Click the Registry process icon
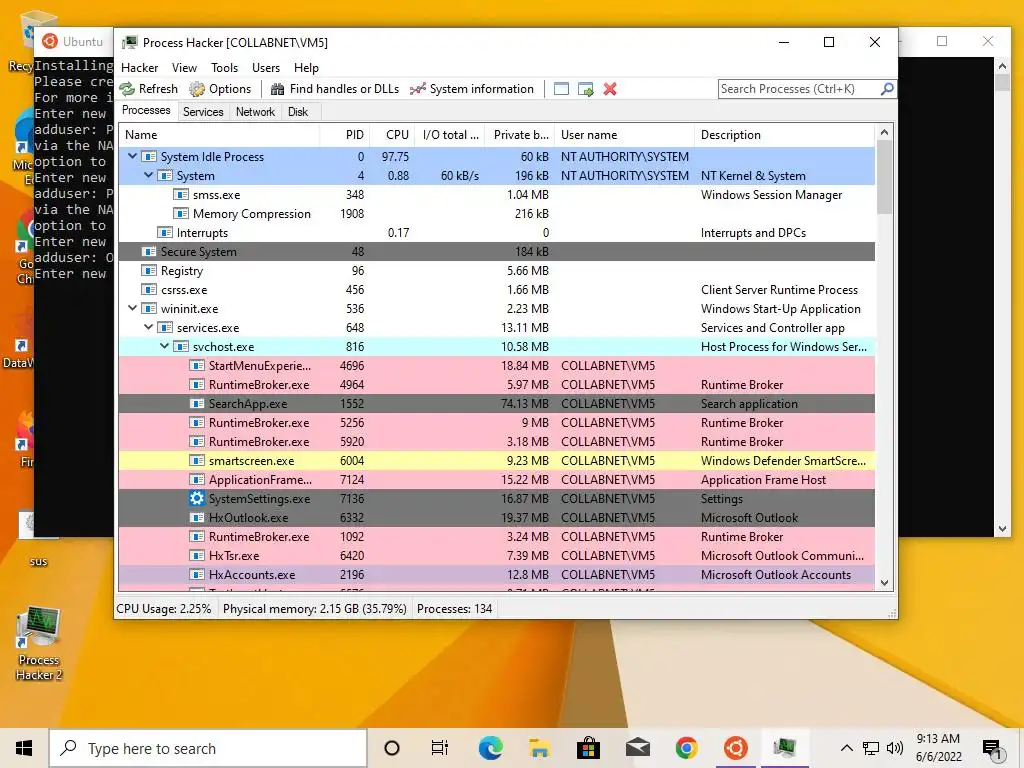This screenshot has width=1024, height=768. [149, 270]
